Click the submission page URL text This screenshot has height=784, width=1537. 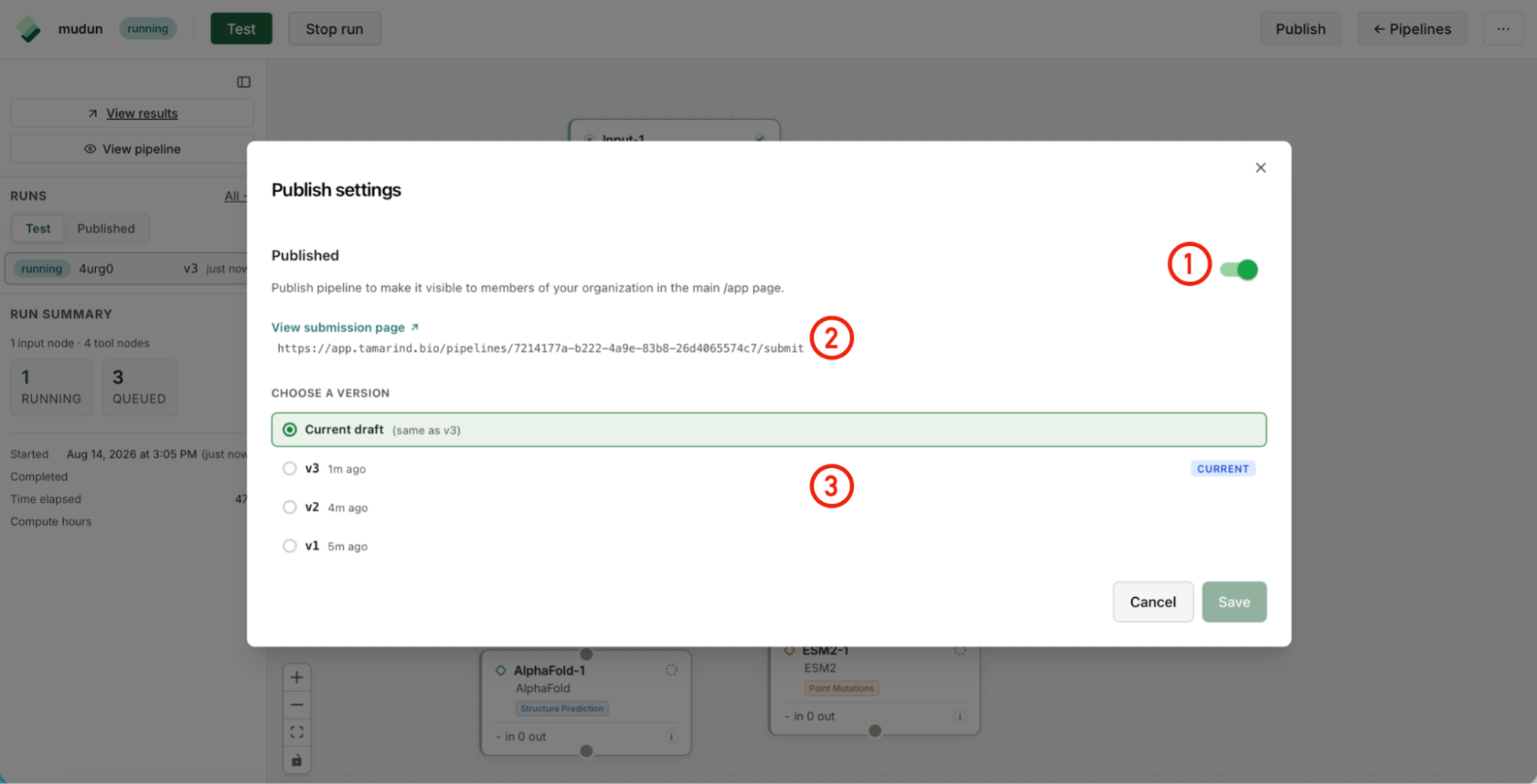[x=540, y=348]
